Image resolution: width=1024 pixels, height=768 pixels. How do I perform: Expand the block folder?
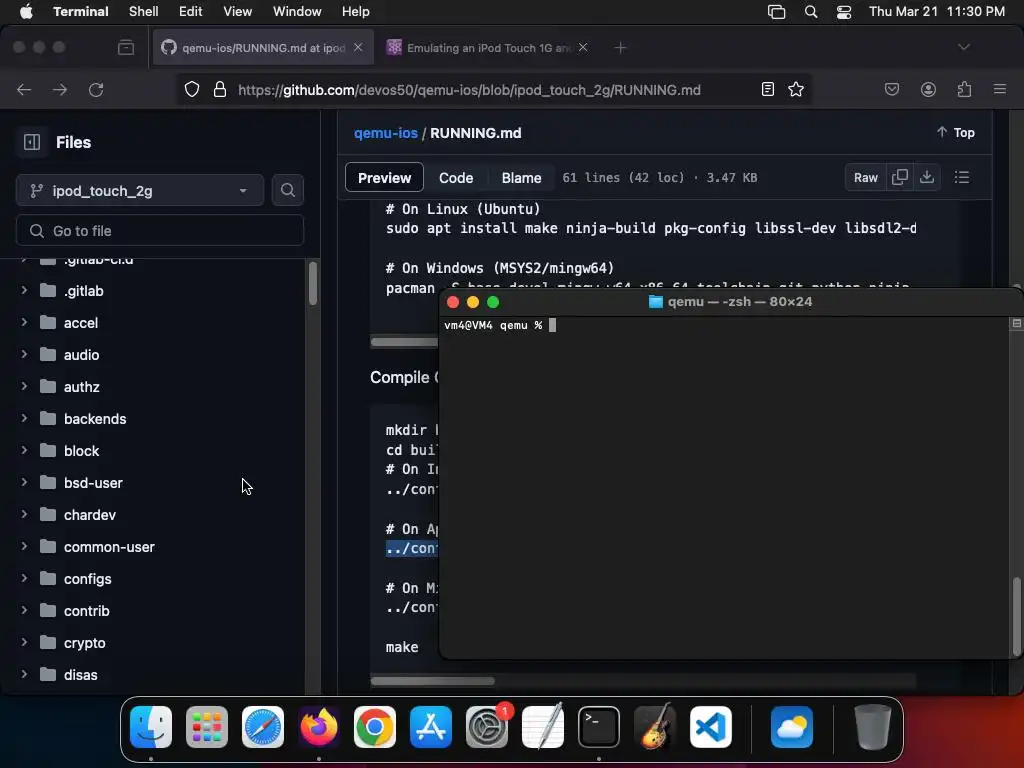24,450
